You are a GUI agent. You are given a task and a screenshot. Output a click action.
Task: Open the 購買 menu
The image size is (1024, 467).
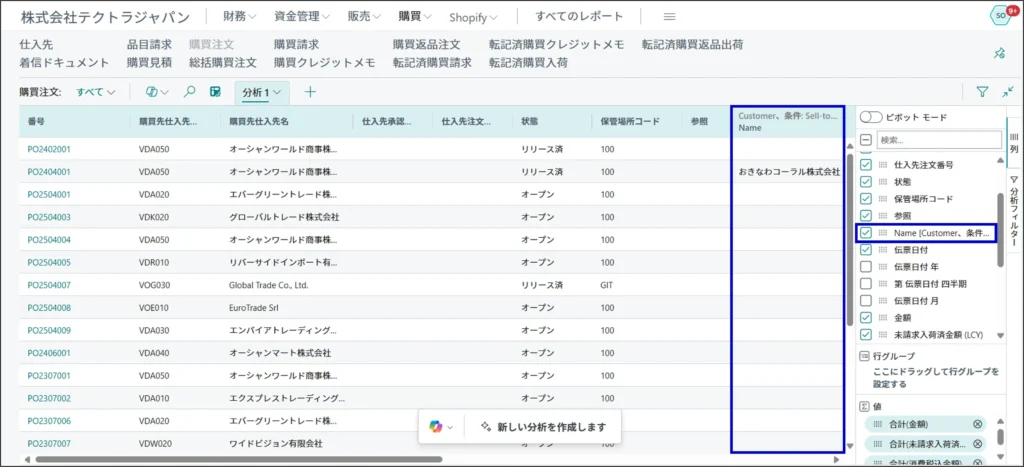pyautogui.click(x=415, y=17)
